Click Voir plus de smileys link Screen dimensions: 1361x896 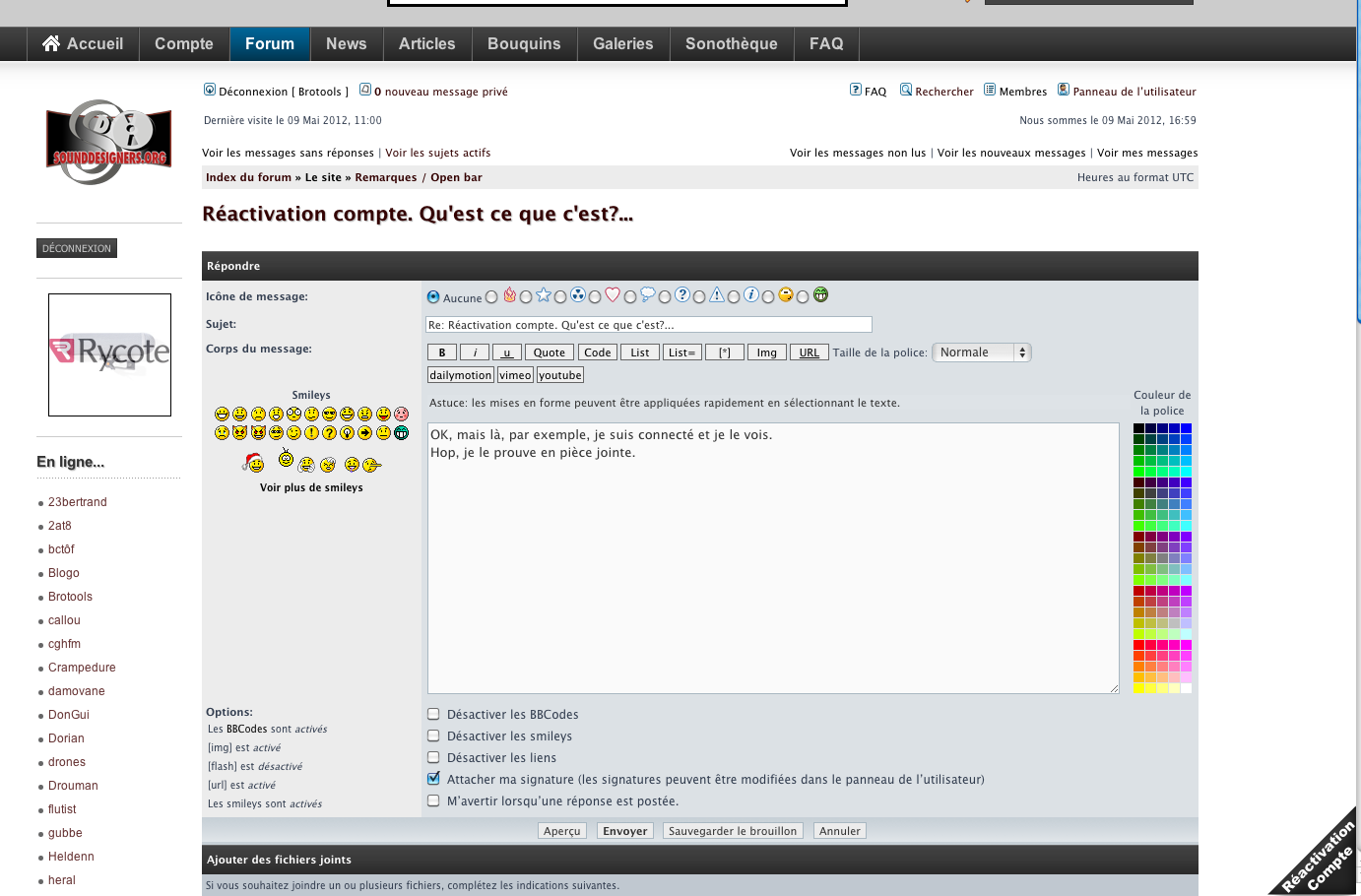[x=311, y=487]
